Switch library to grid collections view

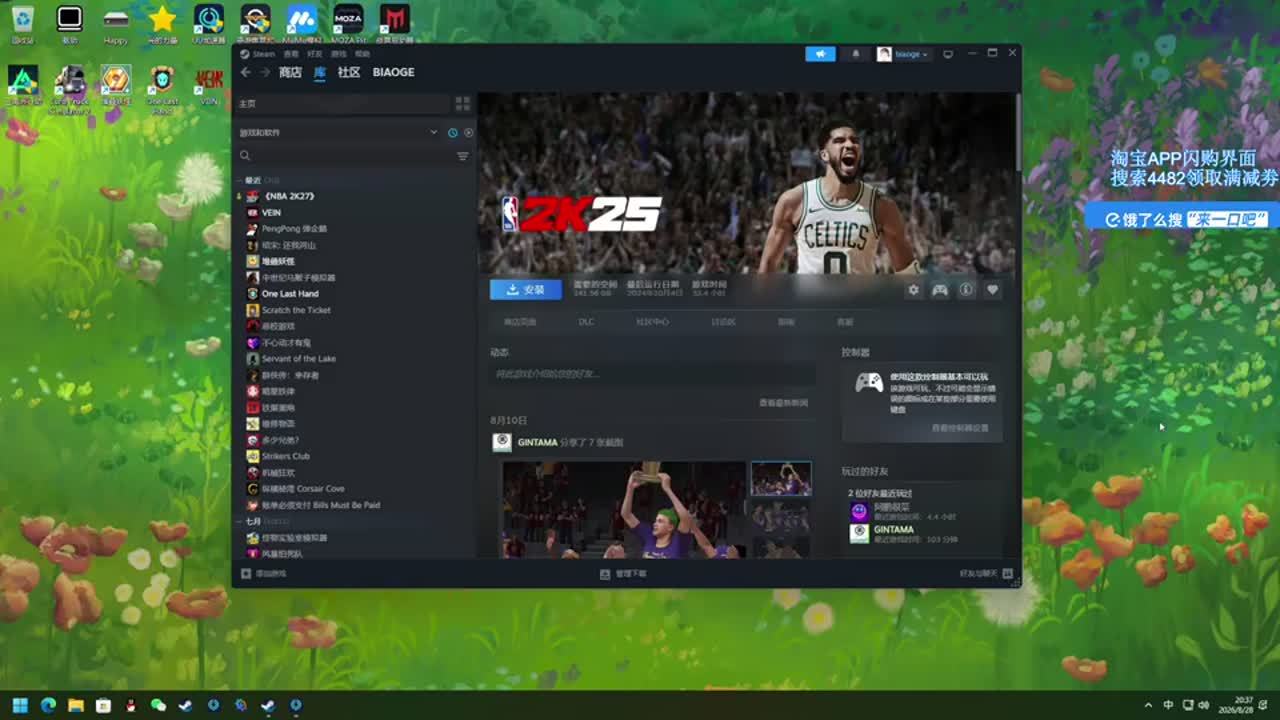462,103
